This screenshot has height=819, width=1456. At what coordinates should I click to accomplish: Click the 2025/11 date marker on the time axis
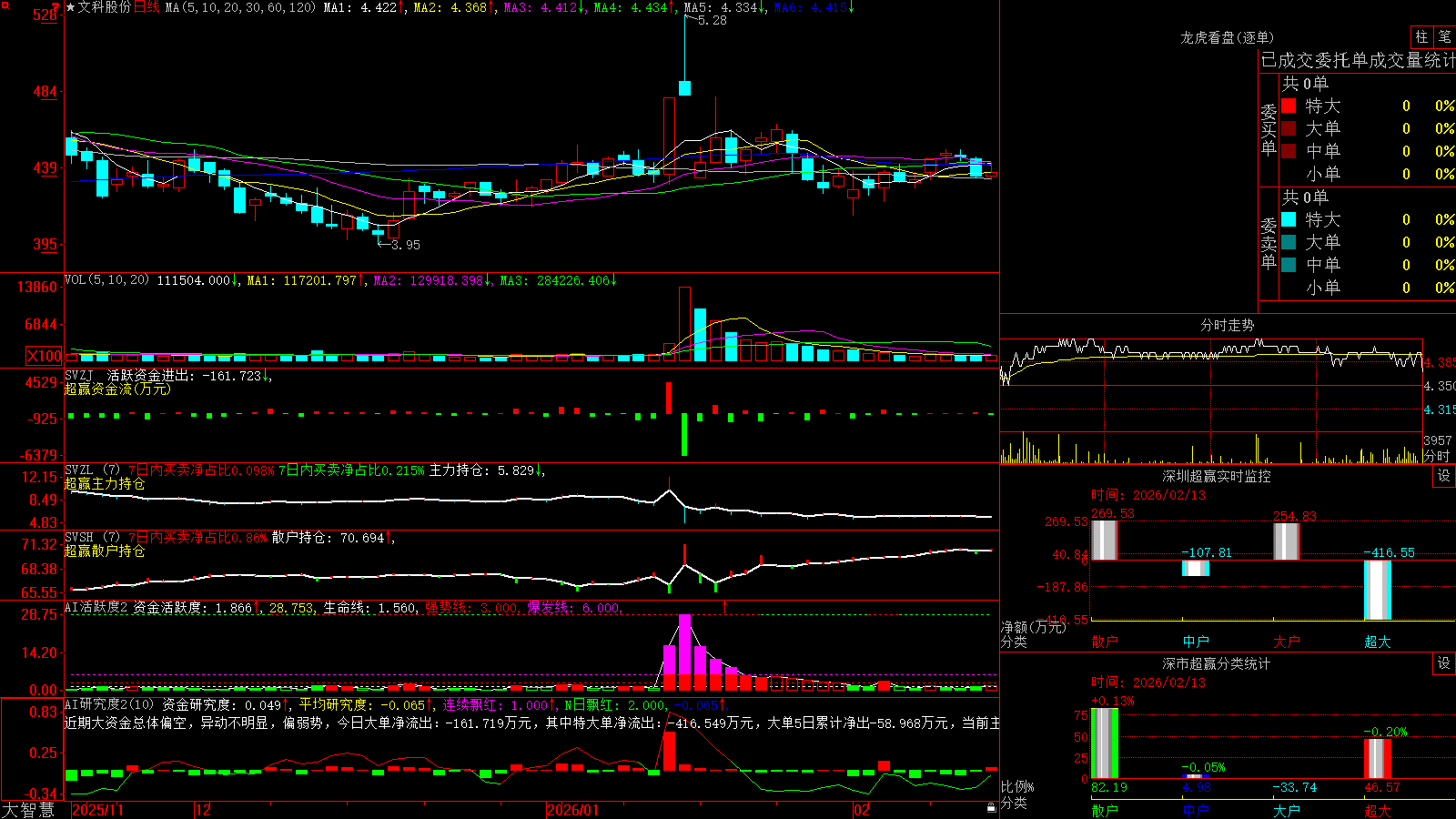pos(97,810)
